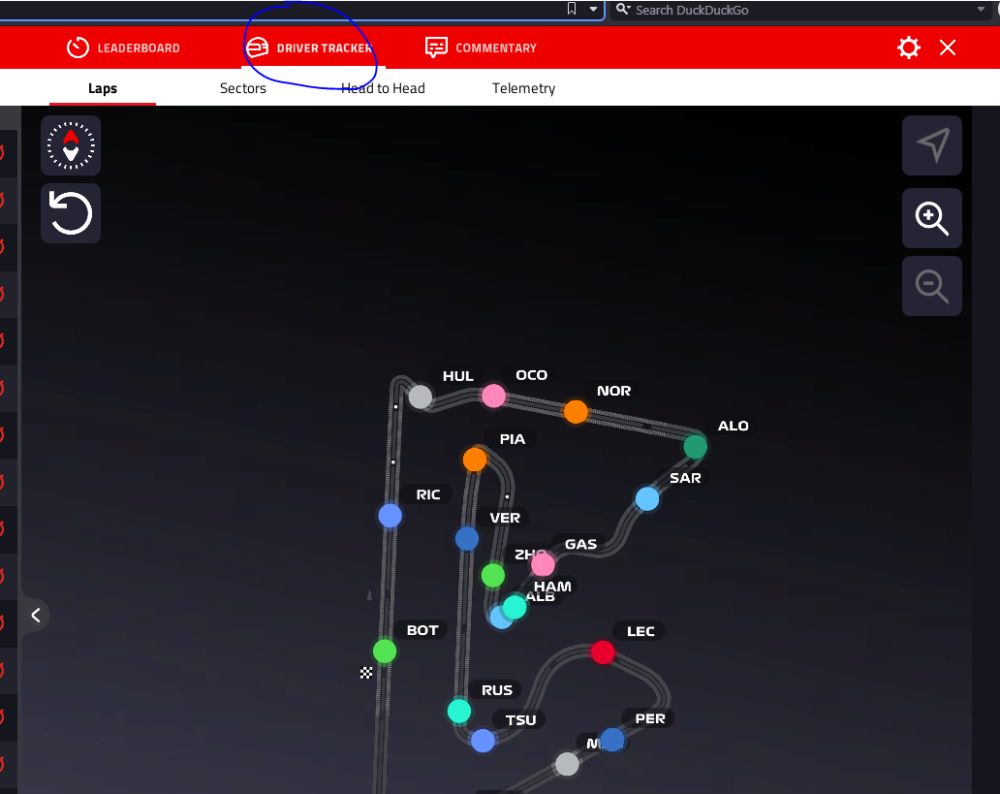Screen dimensions: 1000x794
Task: Open the search engine dropdown arrow
Action: (980, 9)
